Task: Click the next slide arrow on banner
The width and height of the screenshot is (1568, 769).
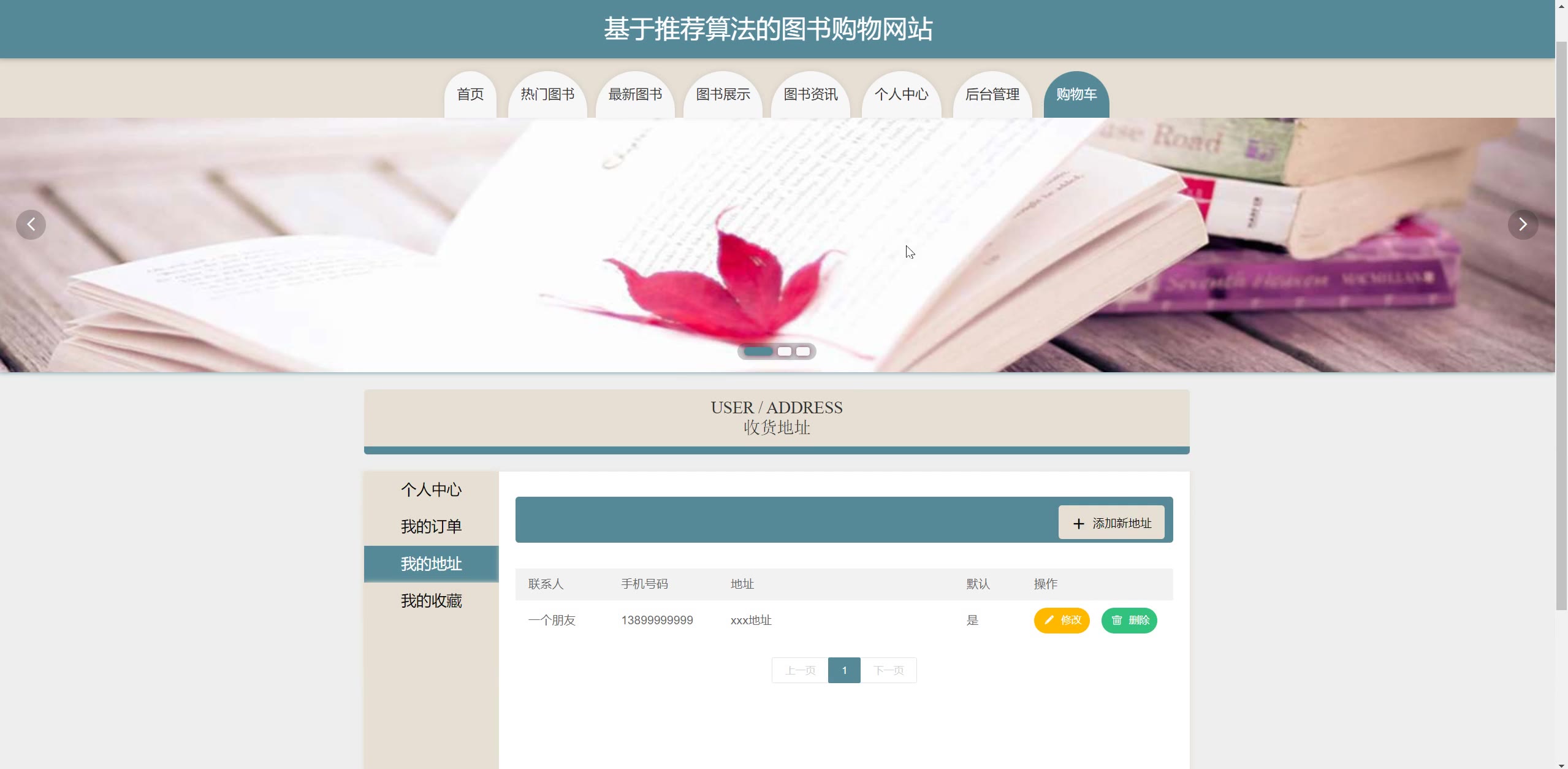Action: click(x=1523, y=224)
